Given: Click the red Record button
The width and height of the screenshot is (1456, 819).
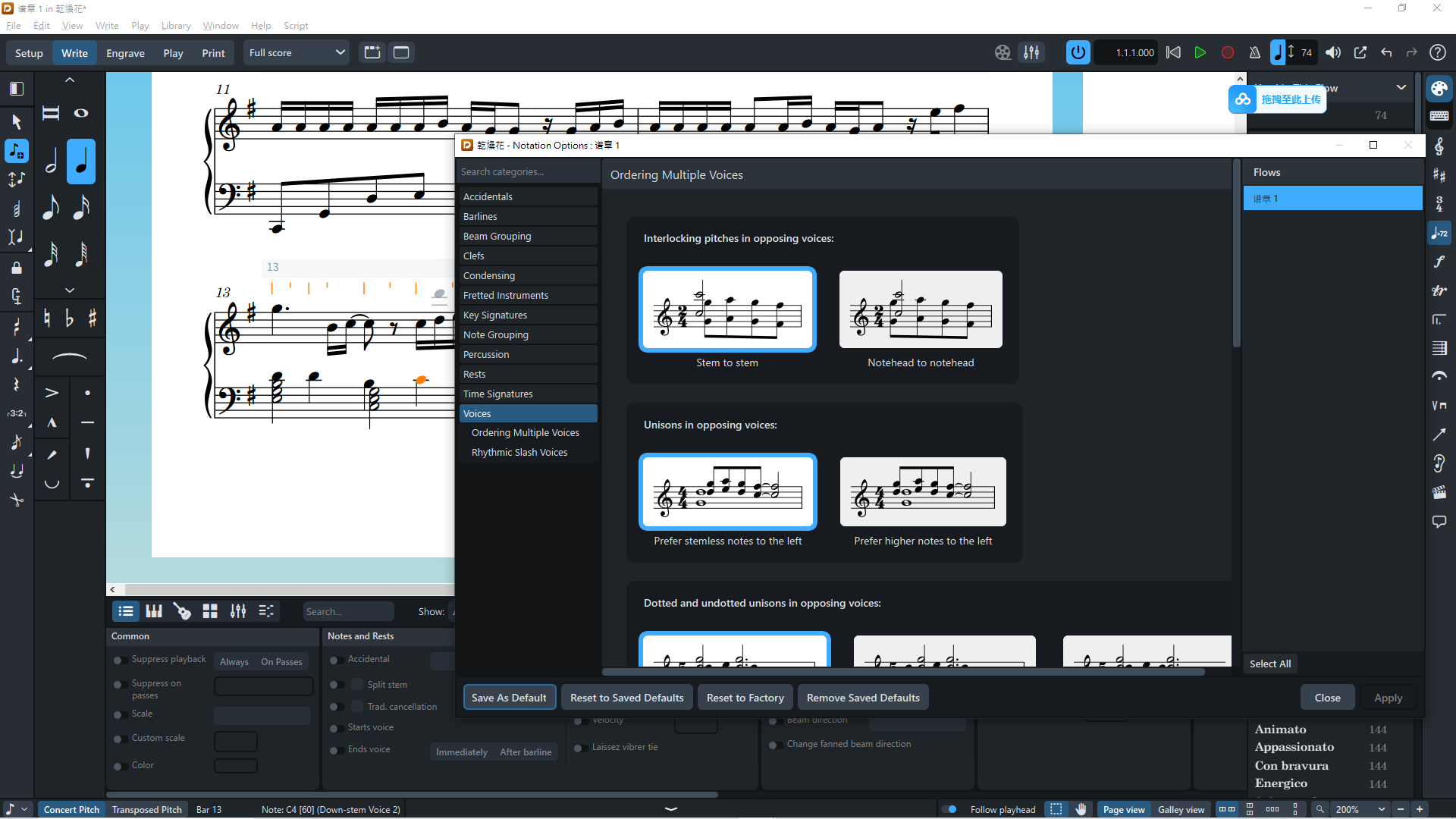Looking at the screenshot, I should pos(1228,52).
